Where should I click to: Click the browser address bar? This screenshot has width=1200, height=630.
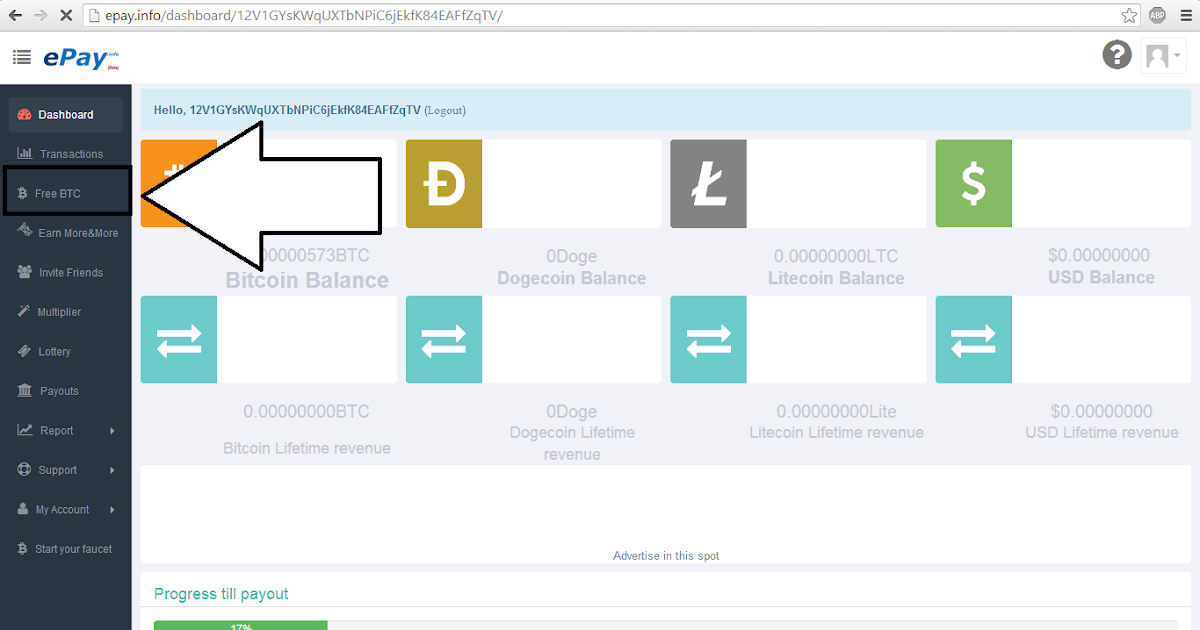tap(610, 16)
